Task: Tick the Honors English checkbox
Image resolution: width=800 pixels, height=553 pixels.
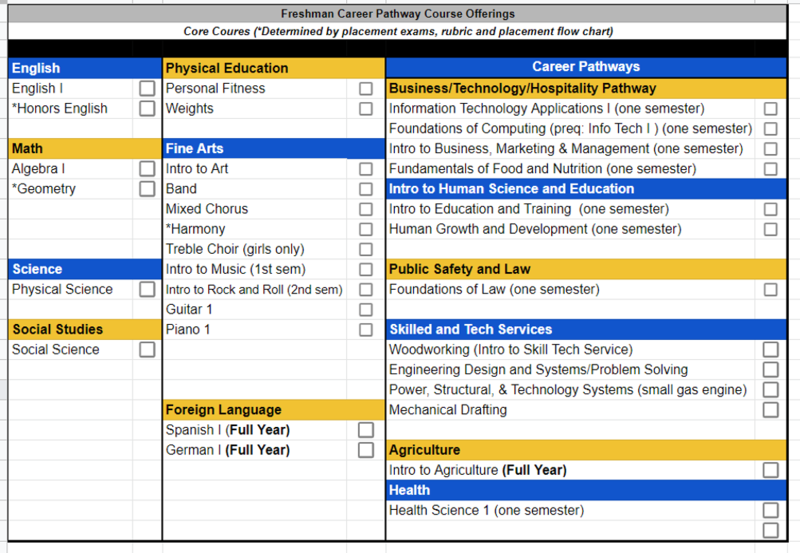Action: pyautogui.click(x=147, y=109)
